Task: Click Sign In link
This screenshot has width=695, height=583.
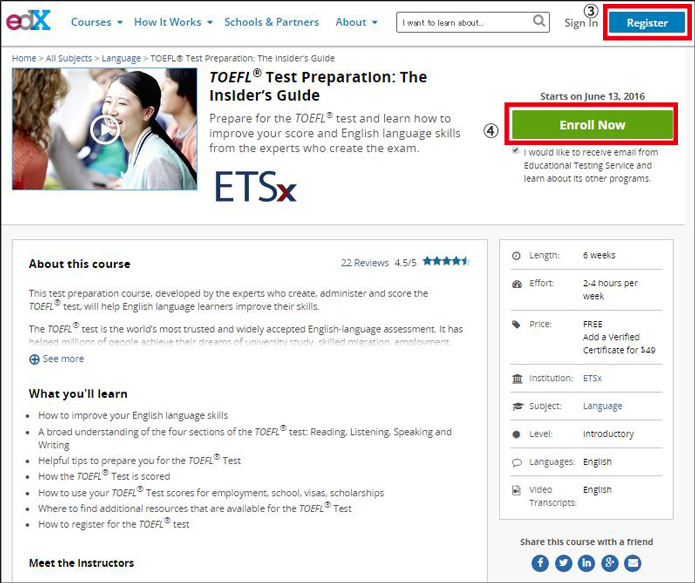Action: coord(581,23)
